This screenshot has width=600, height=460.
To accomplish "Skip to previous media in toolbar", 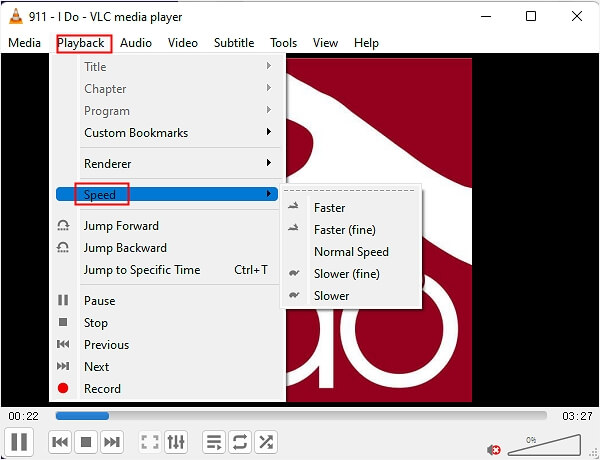I will coord(60,442).
